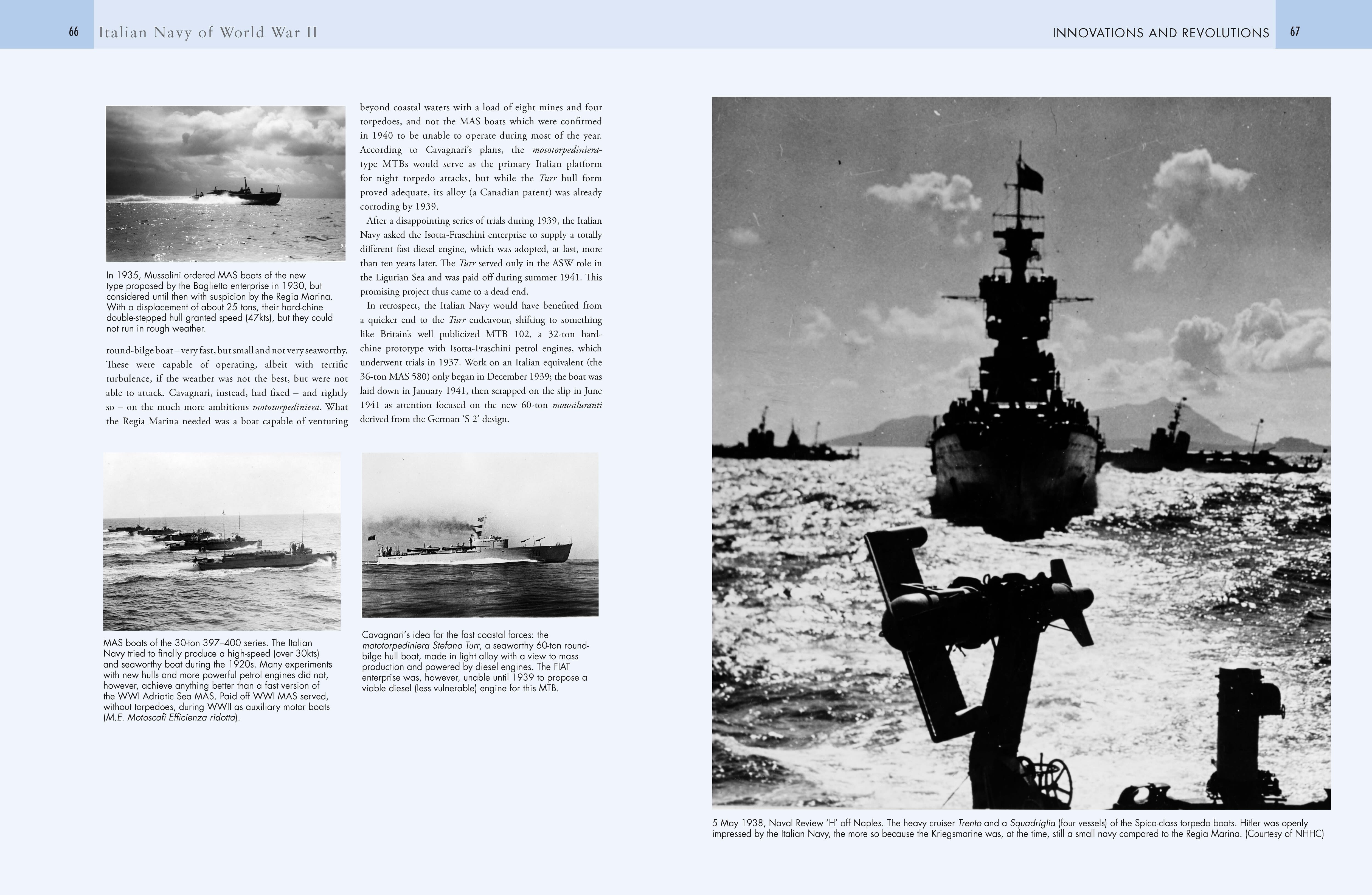
Task: Click the italic text "M.E. Motoscafi Efficienza ridotta"
Action: tap(171, 718)
